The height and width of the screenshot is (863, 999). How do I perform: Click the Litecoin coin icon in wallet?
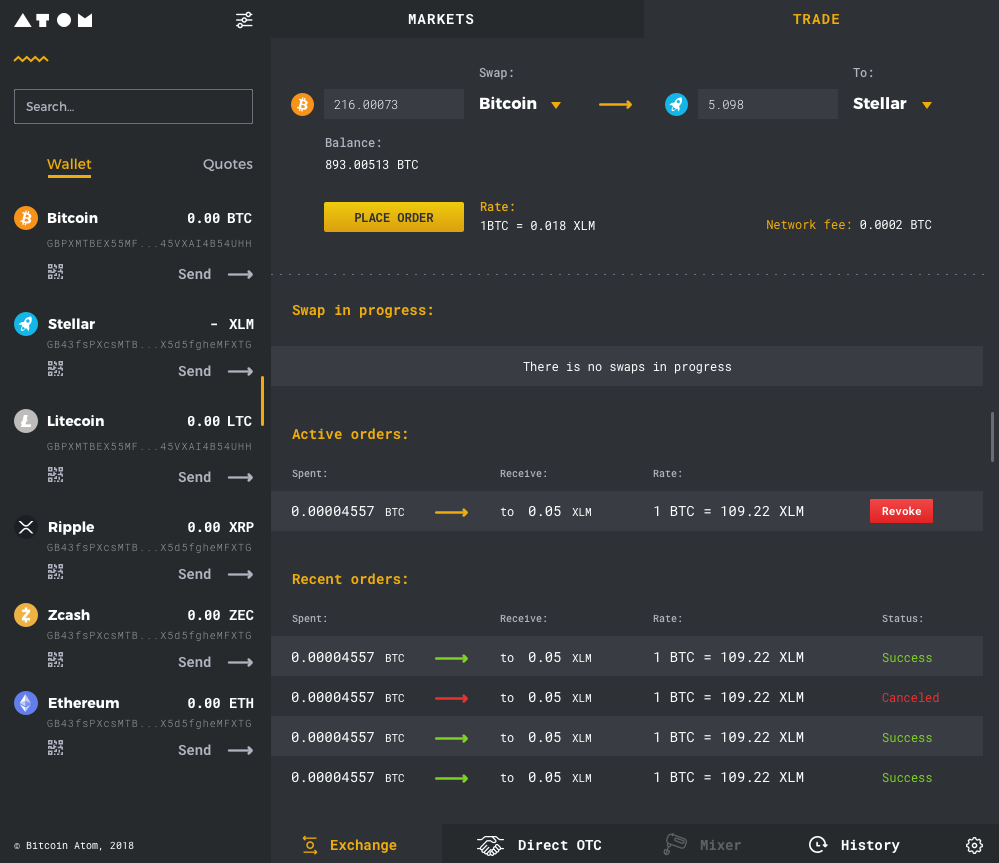(26, 421)
